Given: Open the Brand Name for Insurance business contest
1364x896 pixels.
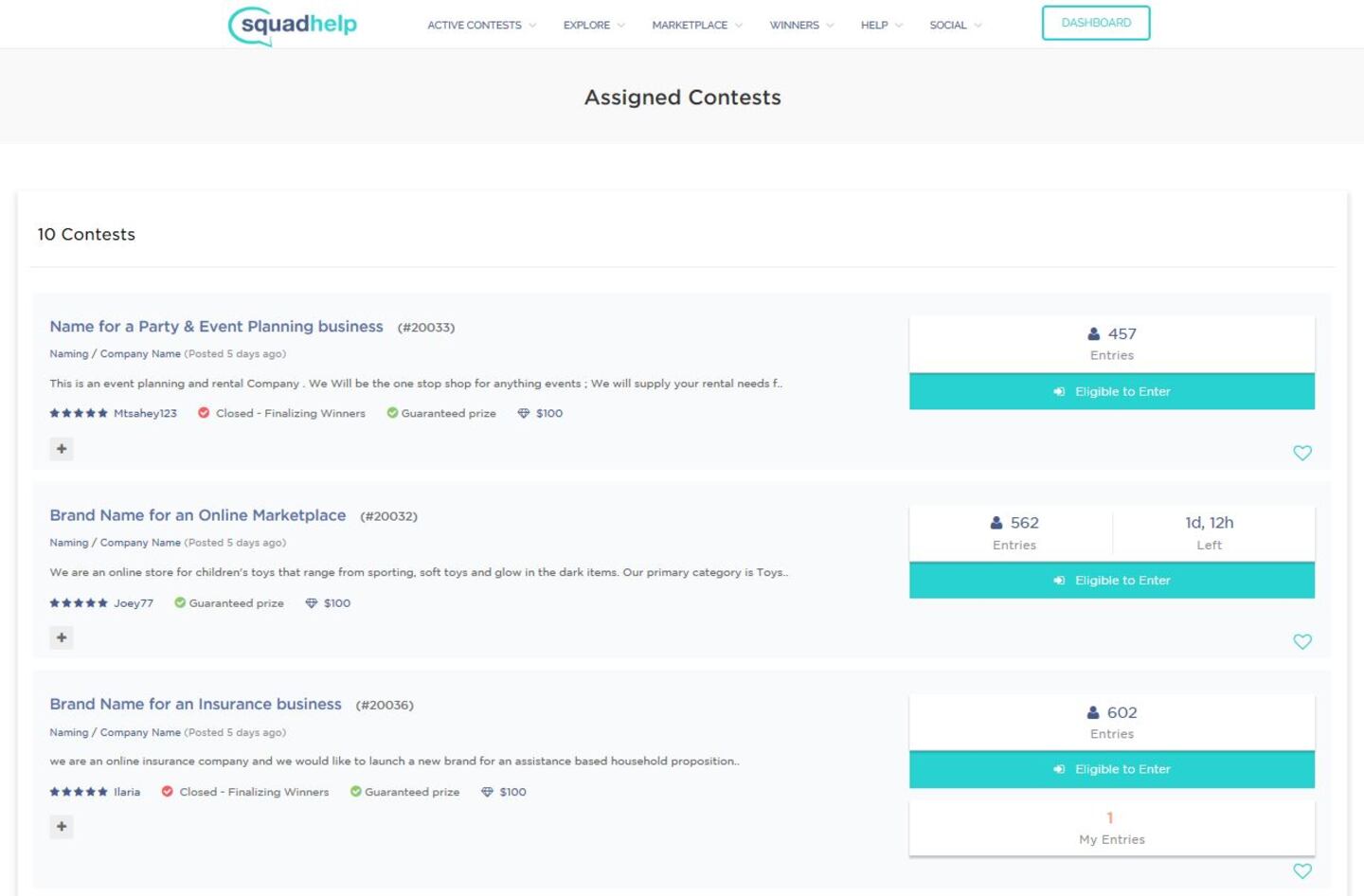Looking at the screenshot, I should [x=195, y=704].
